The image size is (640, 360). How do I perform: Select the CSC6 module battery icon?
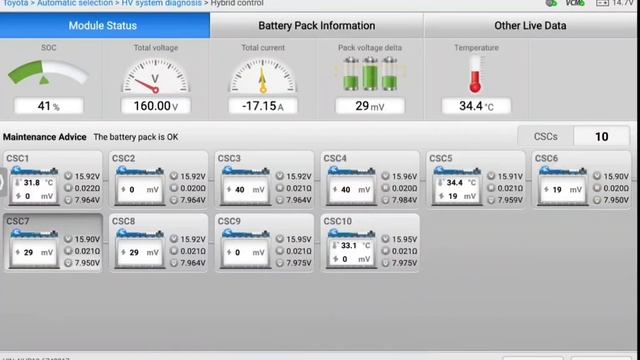click(563, 186)
